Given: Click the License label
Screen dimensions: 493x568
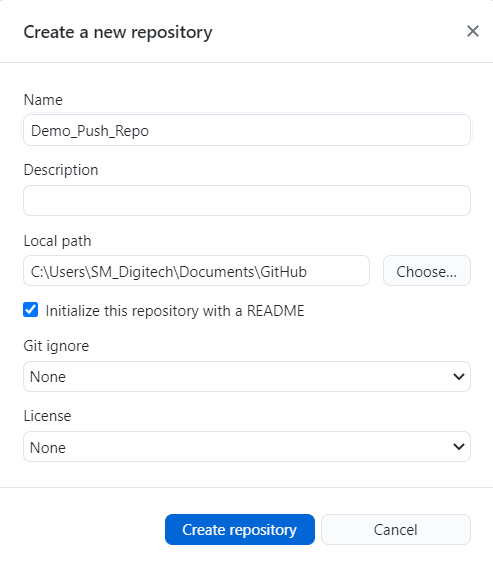Looking at the screenshot, I should coord(47,416).
